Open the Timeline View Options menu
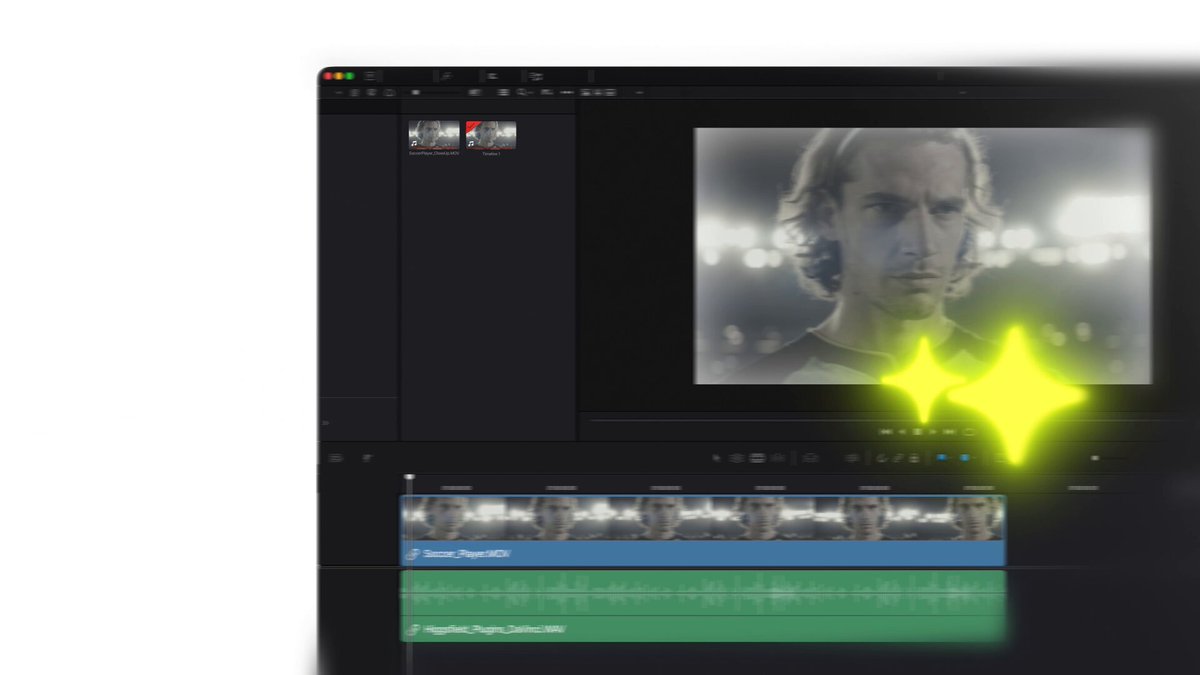Screen dimensions: 1200x675 point(336,458)
